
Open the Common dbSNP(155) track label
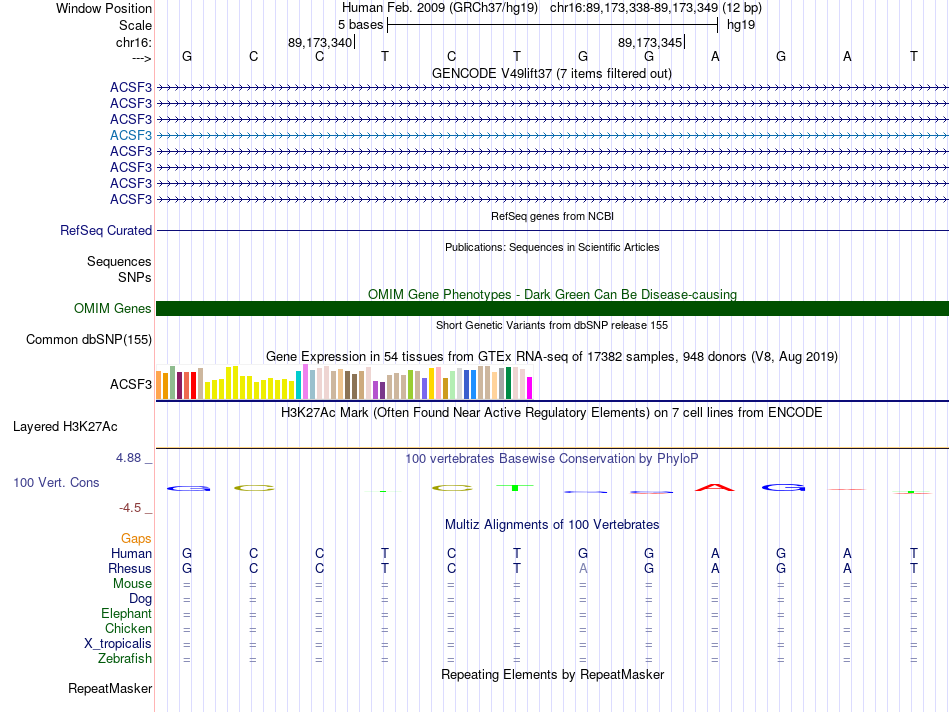[x=89, y=339]
